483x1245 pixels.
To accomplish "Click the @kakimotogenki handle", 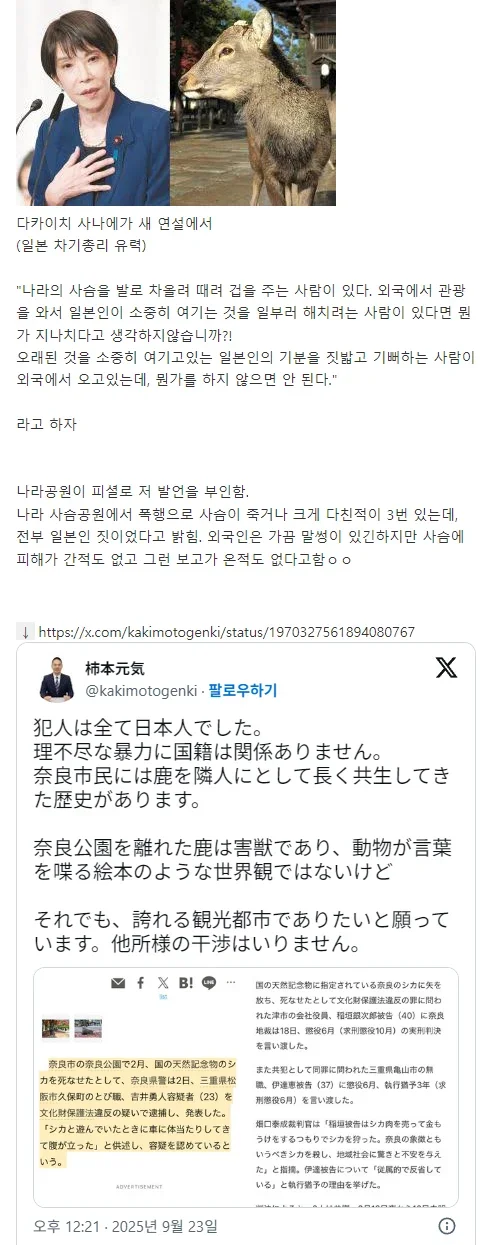I will point(141,691).
